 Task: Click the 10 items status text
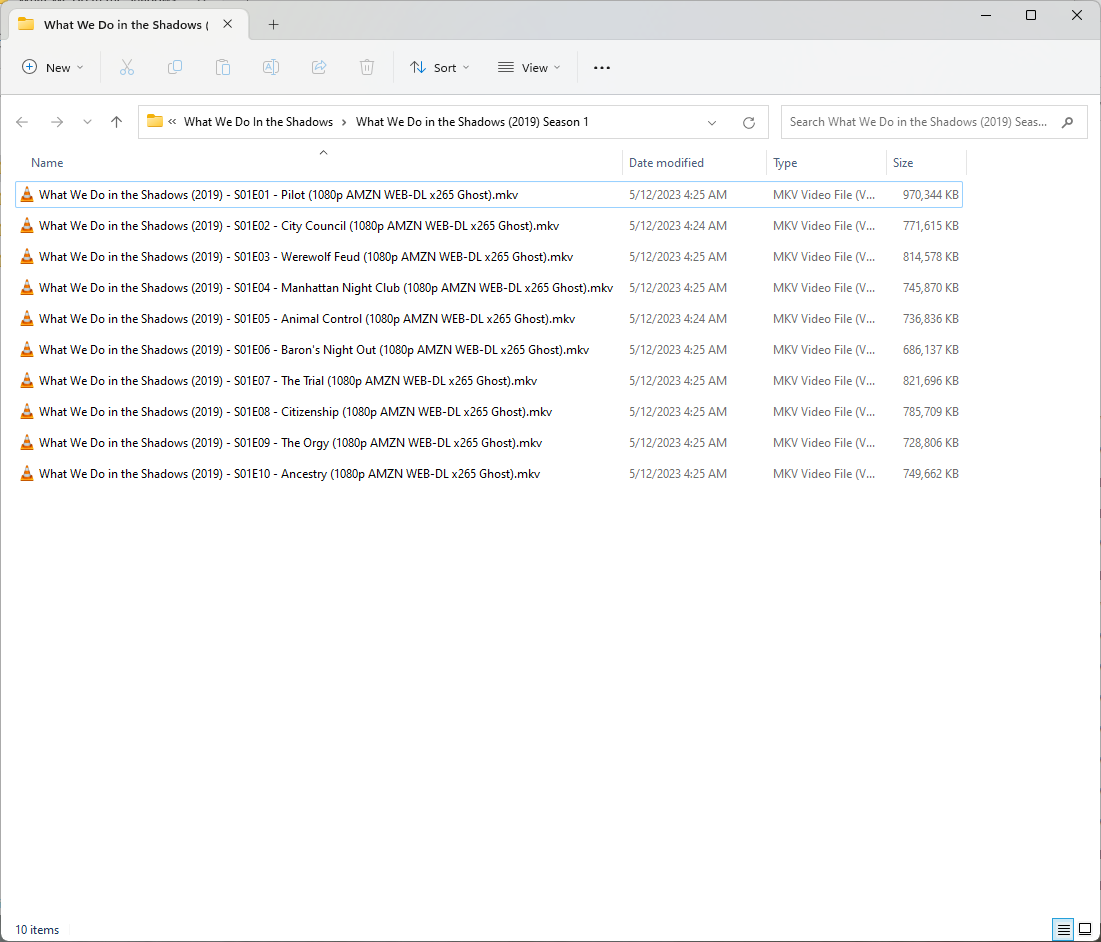tap(37, 929)
